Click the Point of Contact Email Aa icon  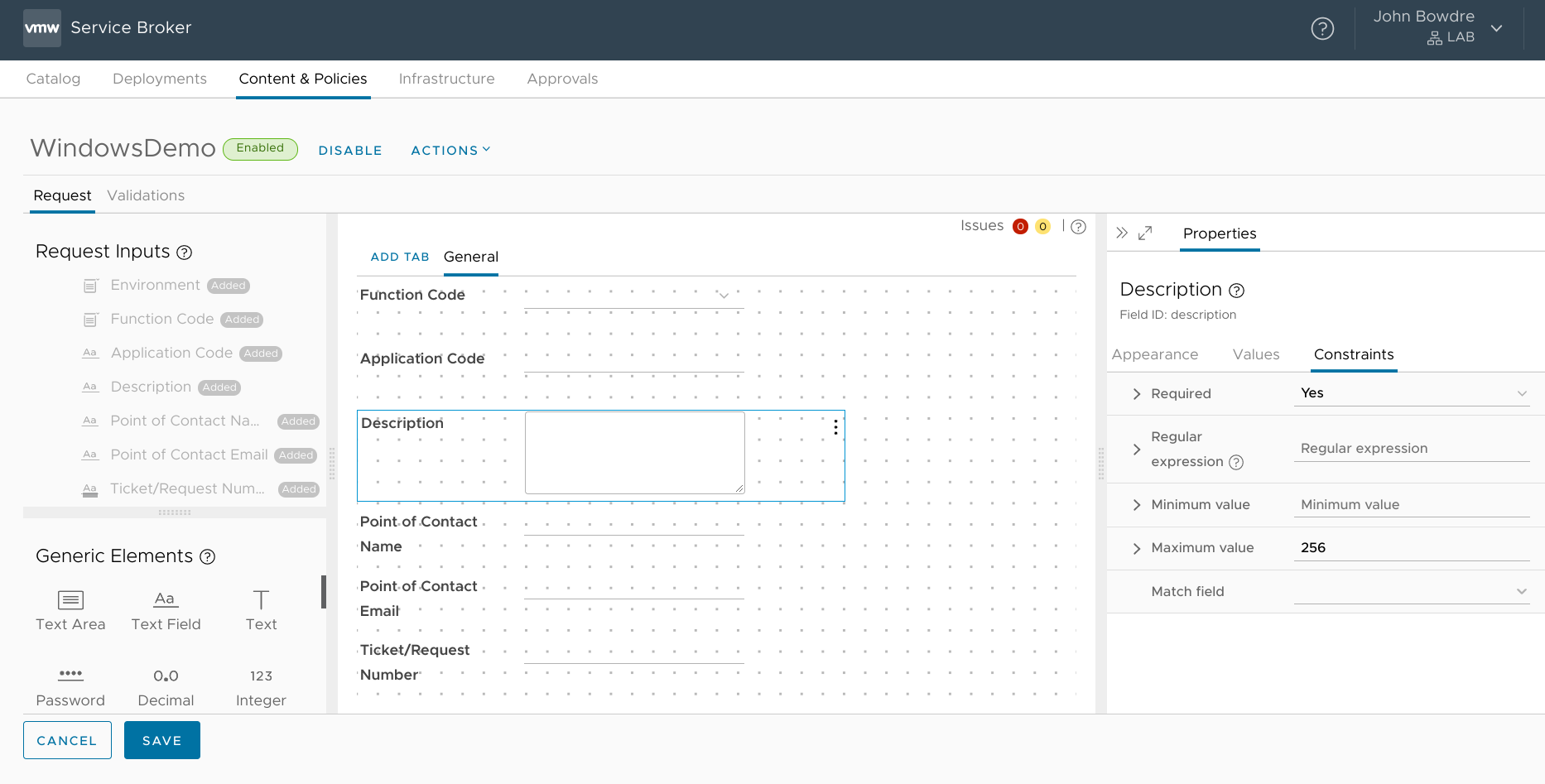coord(90,455)
